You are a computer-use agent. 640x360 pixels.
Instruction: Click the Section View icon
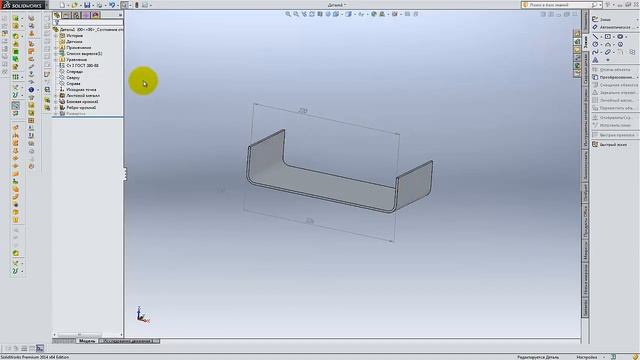(320, 14)
